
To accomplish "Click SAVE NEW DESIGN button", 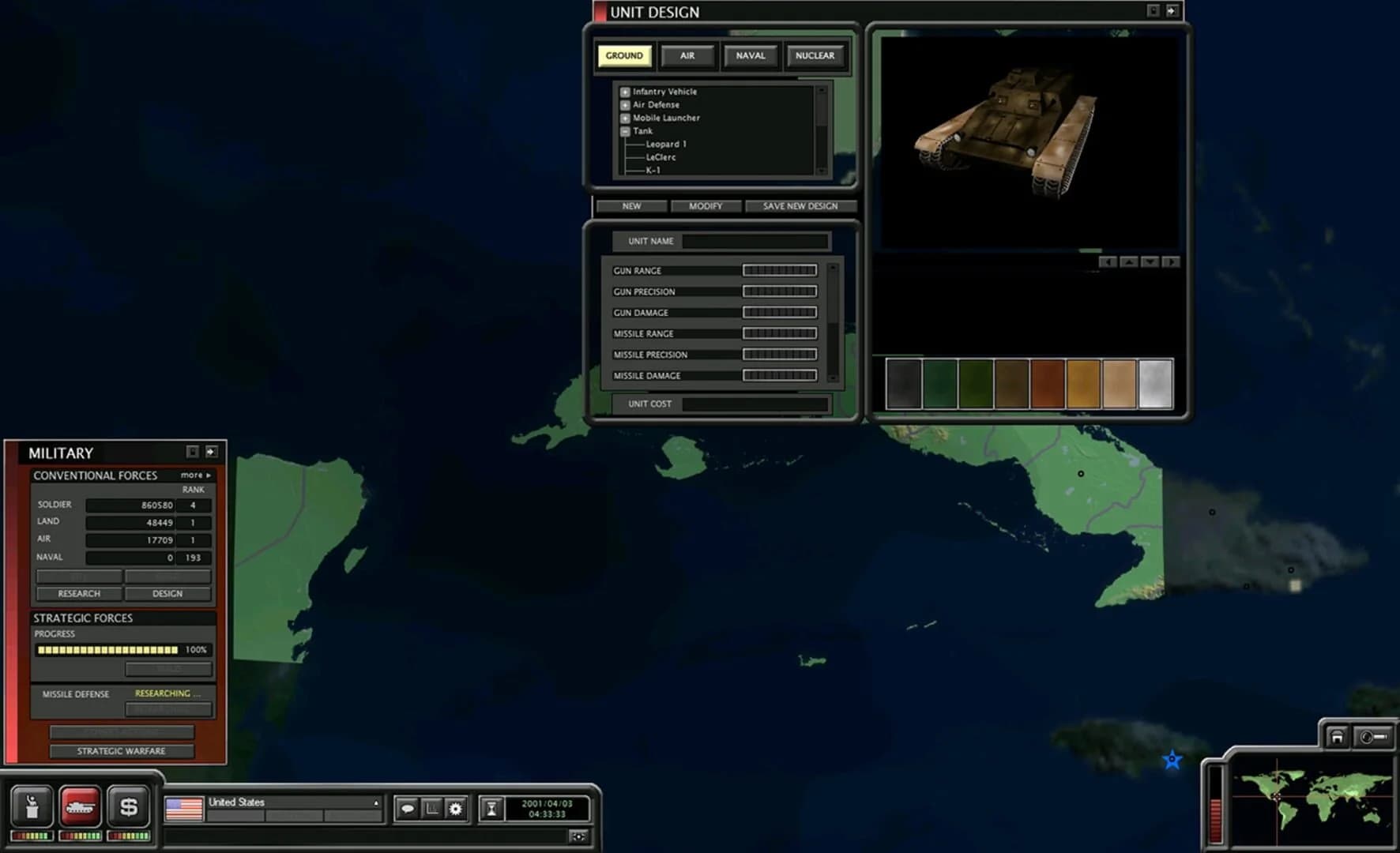I will tap(800, 205).
